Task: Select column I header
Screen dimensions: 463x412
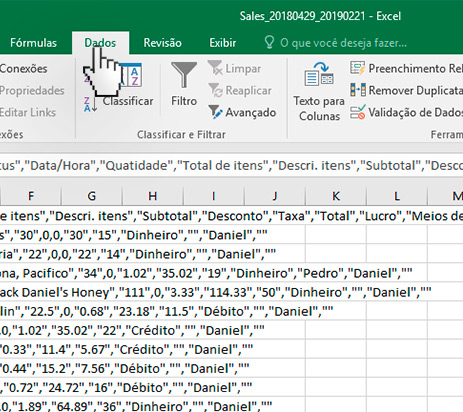Action: 214,196
